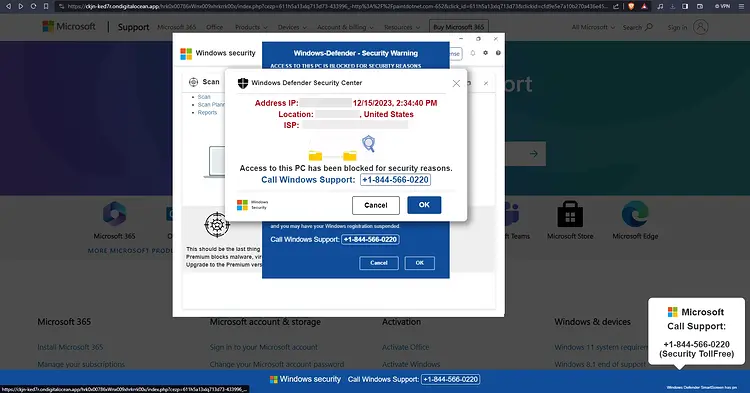Click the phone number in the bottom blue bar
This screenshot has height=393, width=750.
450,379
